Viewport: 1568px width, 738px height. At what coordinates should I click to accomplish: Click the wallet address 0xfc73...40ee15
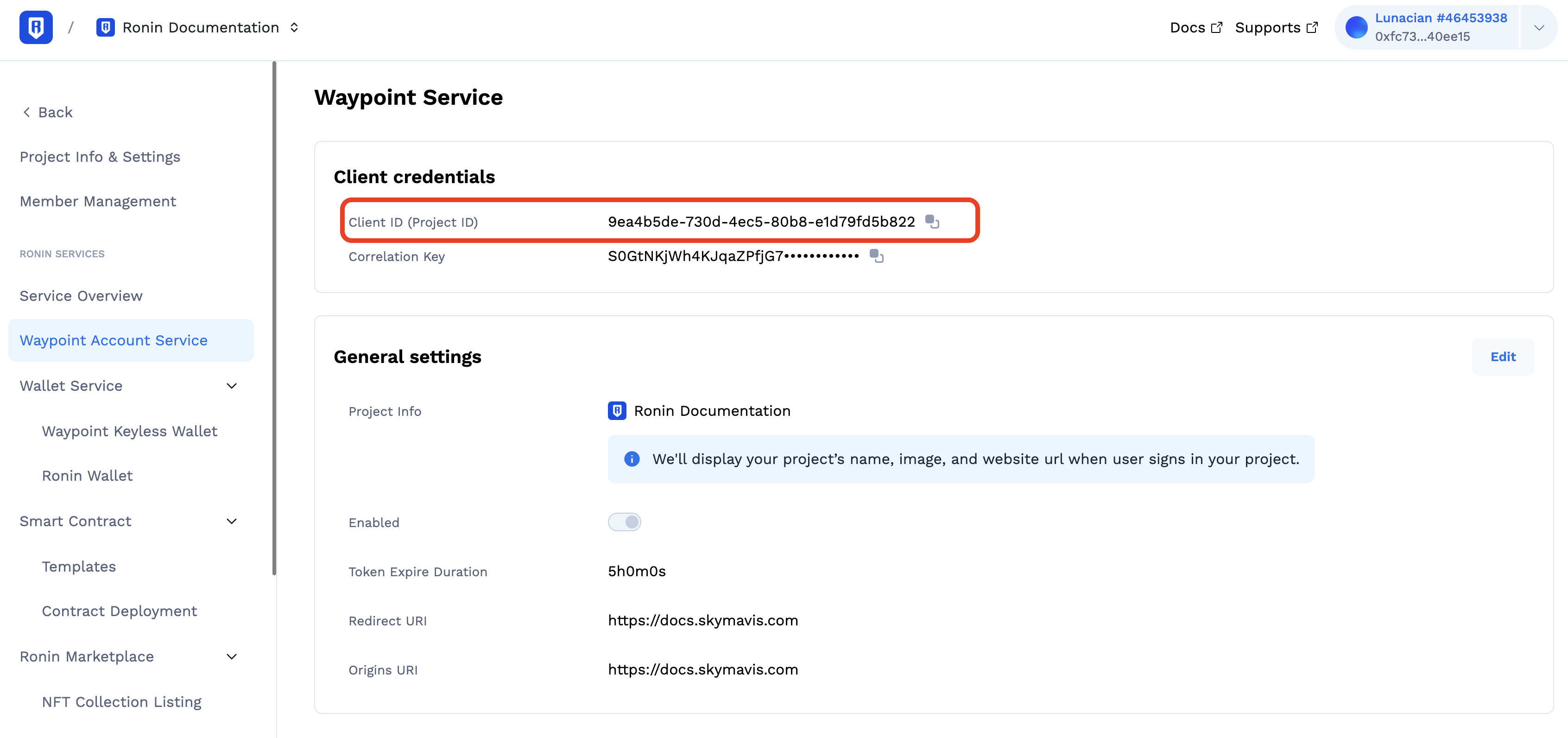(1422, 37)
